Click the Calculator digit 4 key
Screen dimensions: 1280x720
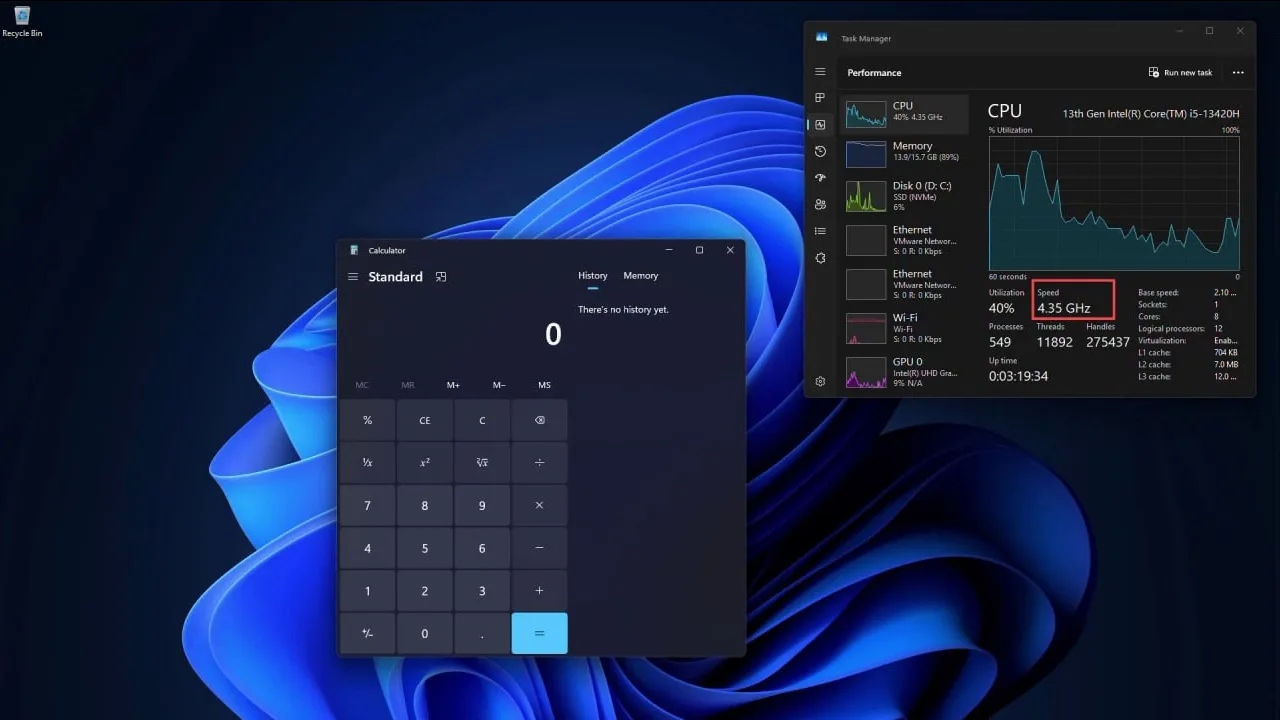[x=367, y=548]
